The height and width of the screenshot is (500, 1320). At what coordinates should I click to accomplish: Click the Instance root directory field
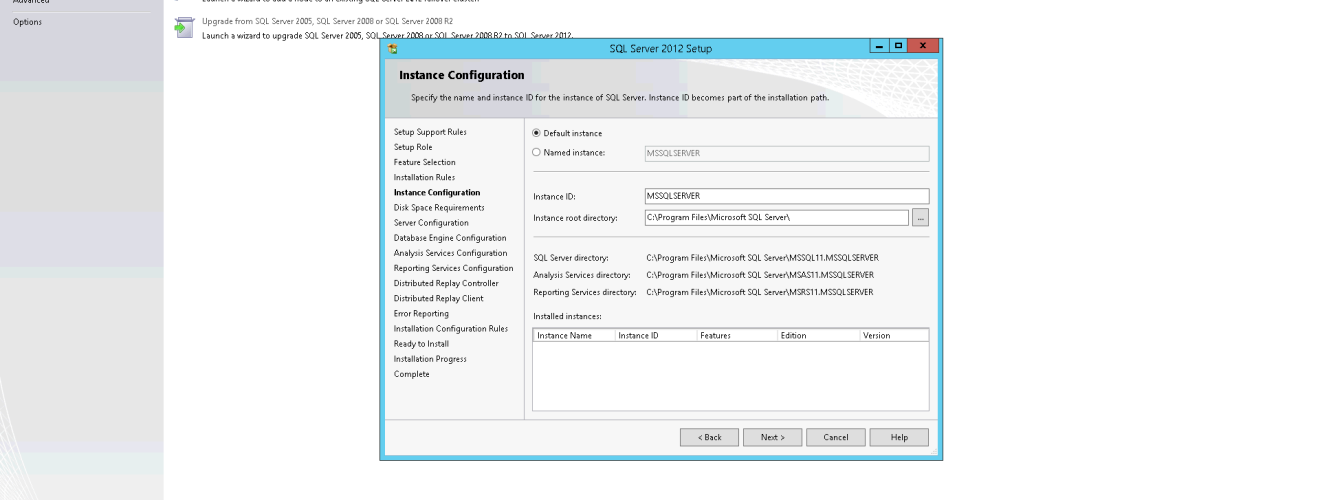point(777,217)
